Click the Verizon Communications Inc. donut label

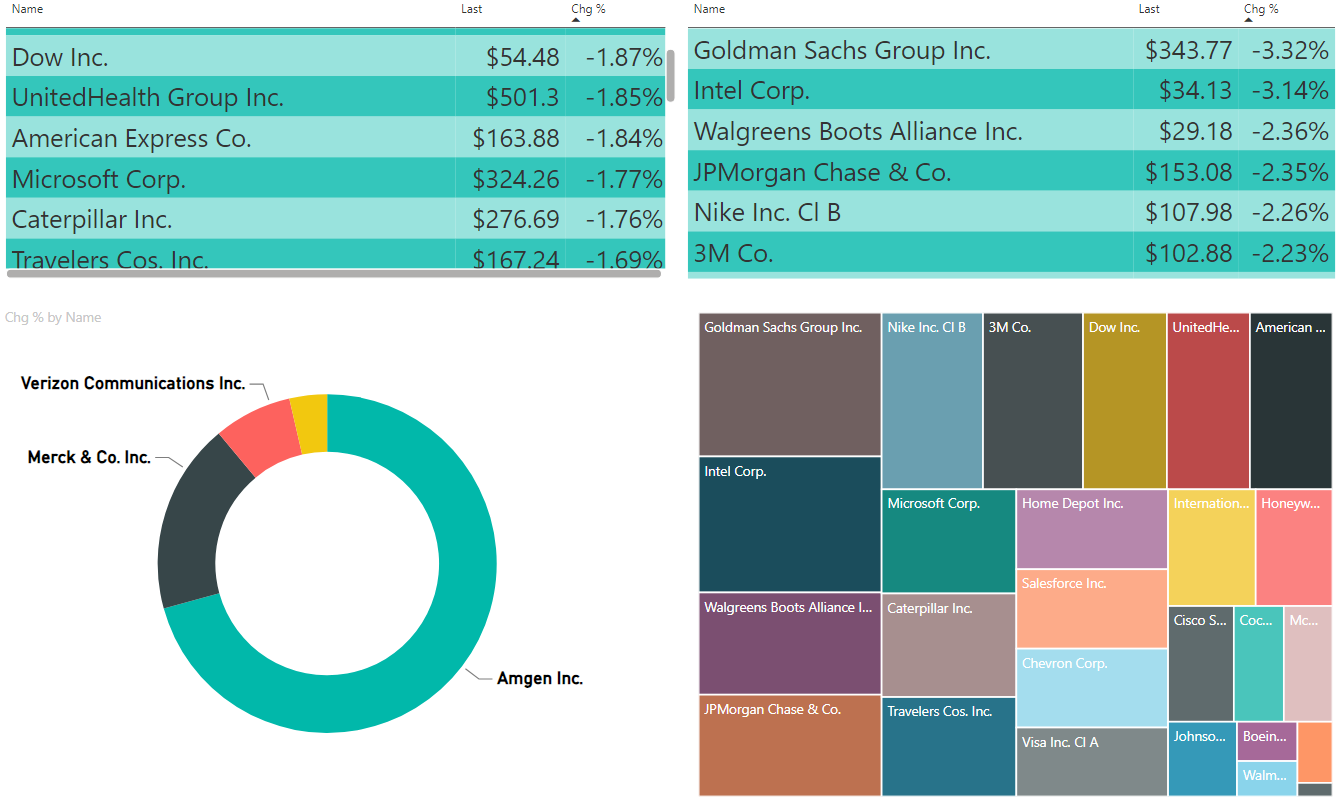tap(133, 384)
